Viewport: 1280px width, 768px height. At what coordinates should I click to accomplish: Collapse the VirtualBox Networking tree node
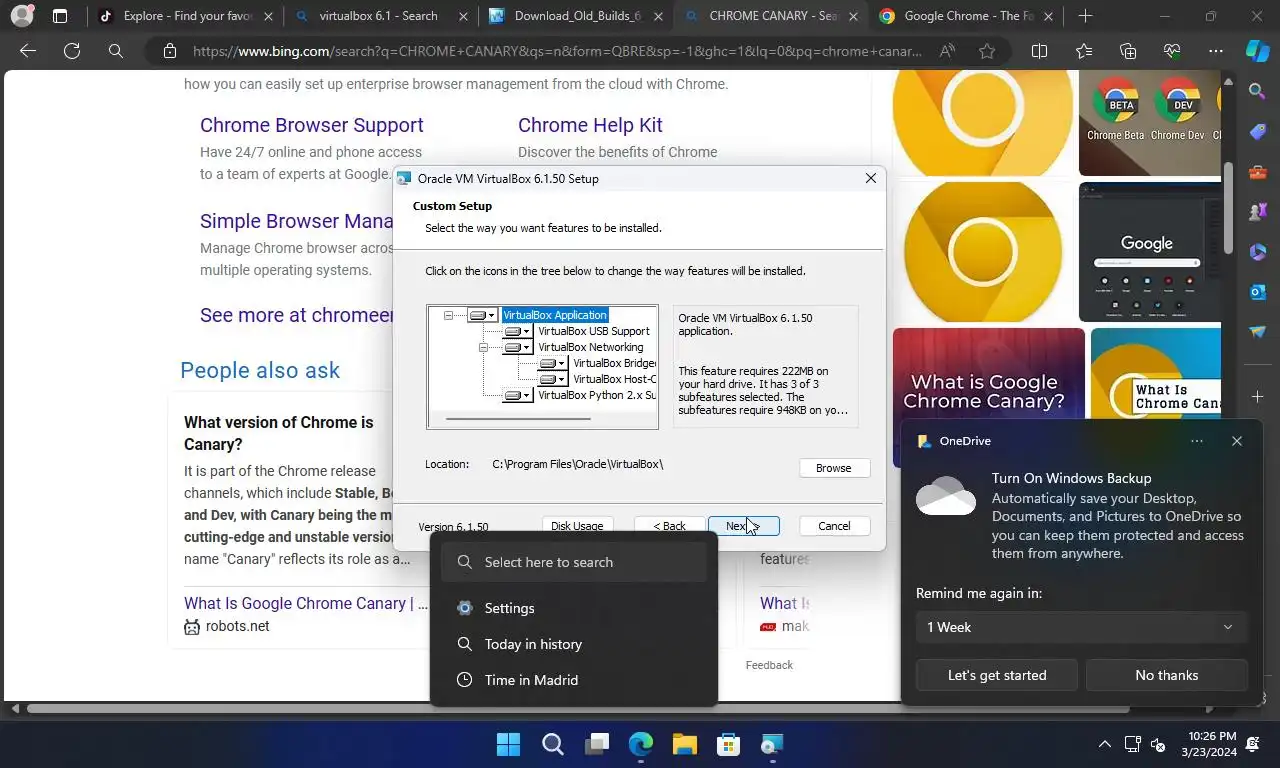[x=483, y=347]
